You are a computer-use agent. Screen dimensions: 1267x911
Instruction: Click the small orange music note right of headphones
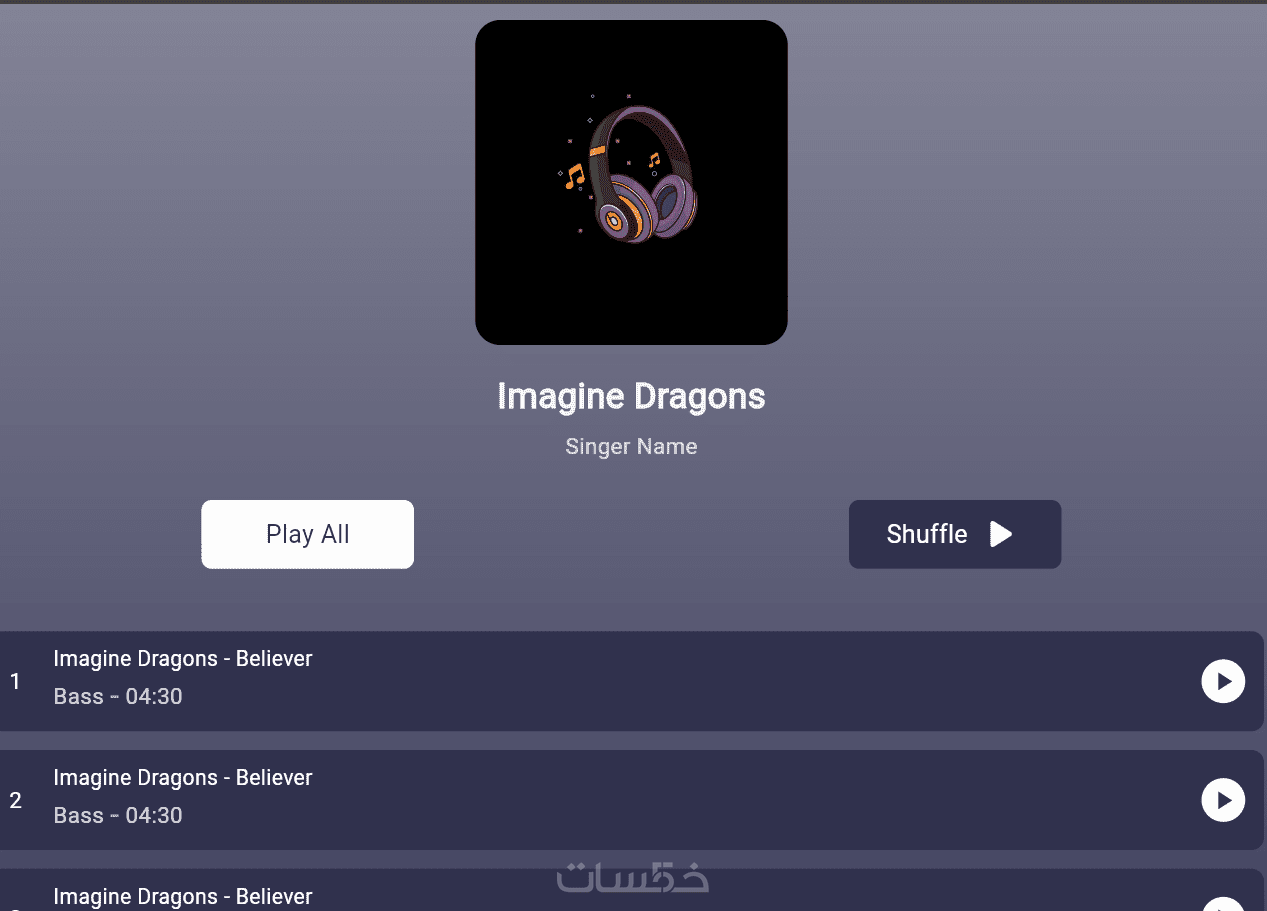654,159
